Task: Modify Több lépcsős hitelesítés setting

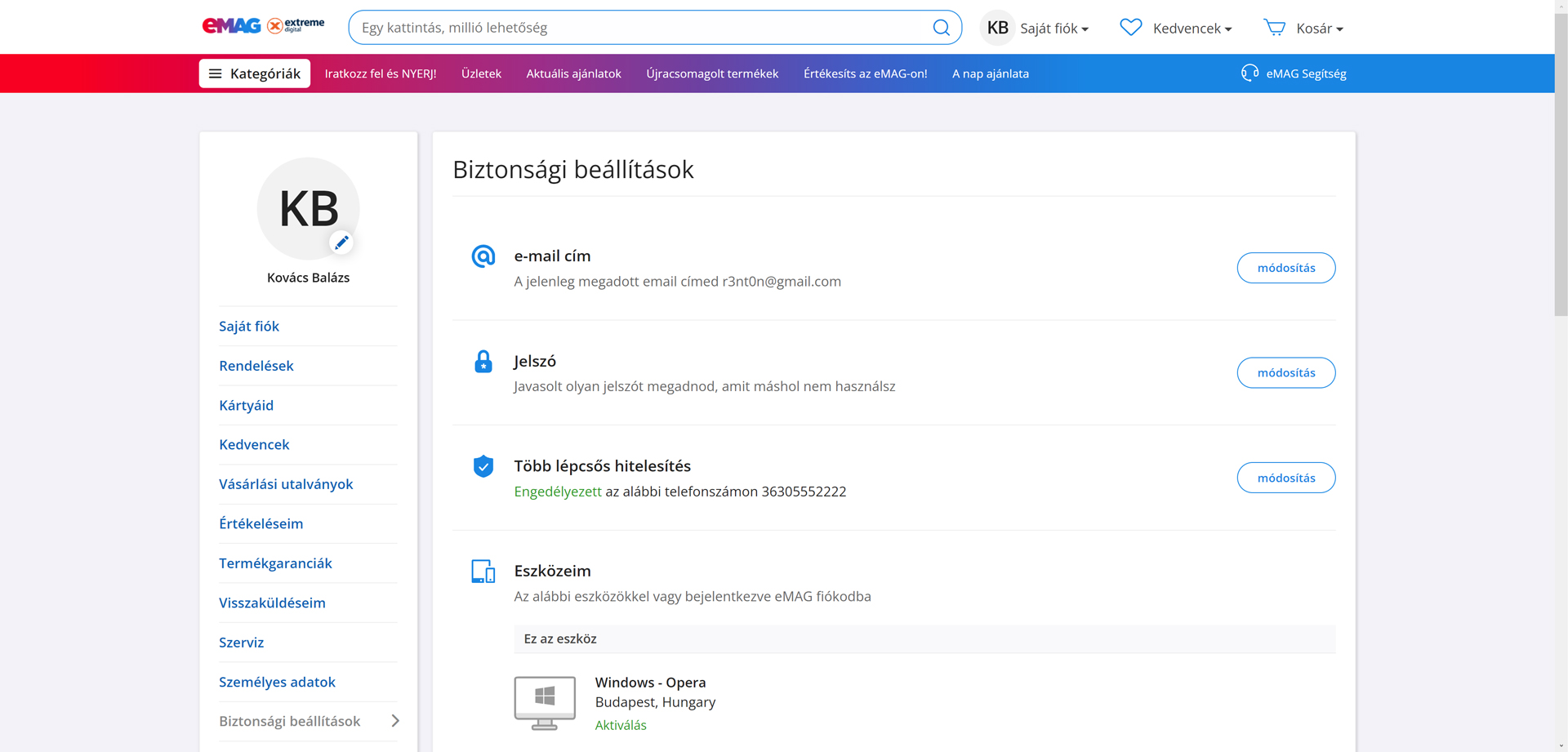Action: click(x=1285, y=478)
